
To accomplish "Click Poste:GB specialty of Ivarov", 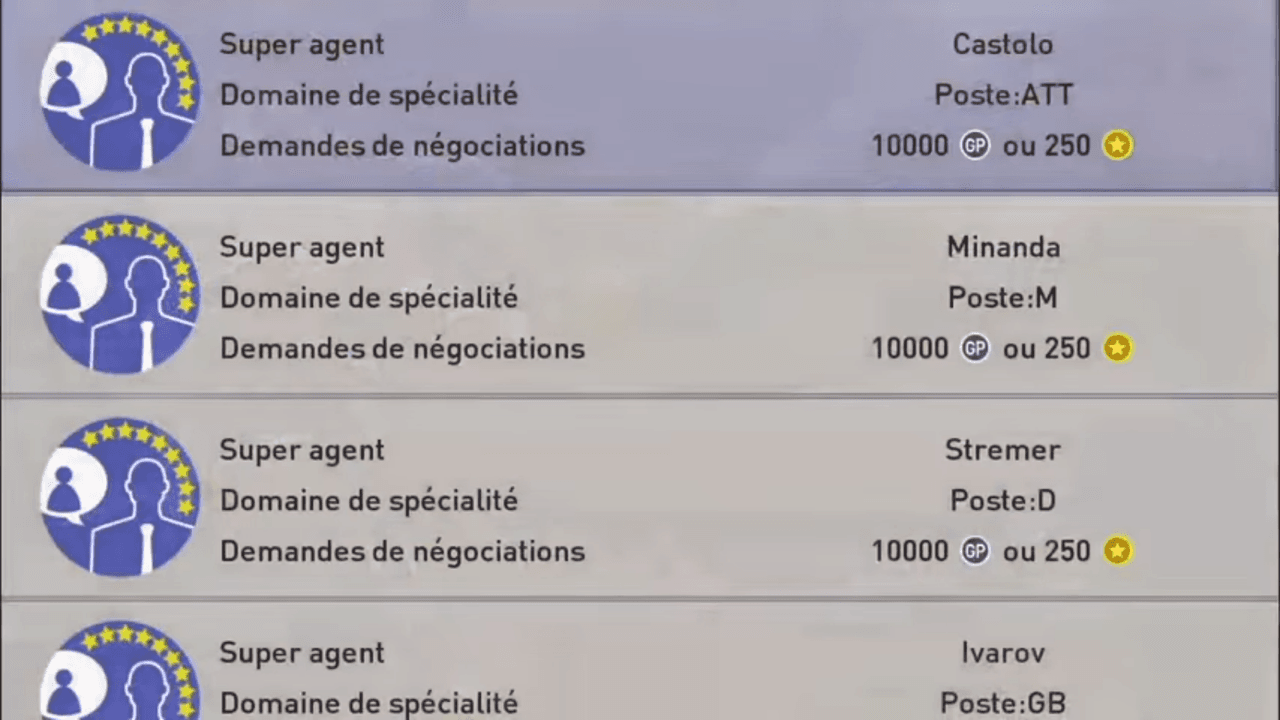I will (x=1002, y=703).
